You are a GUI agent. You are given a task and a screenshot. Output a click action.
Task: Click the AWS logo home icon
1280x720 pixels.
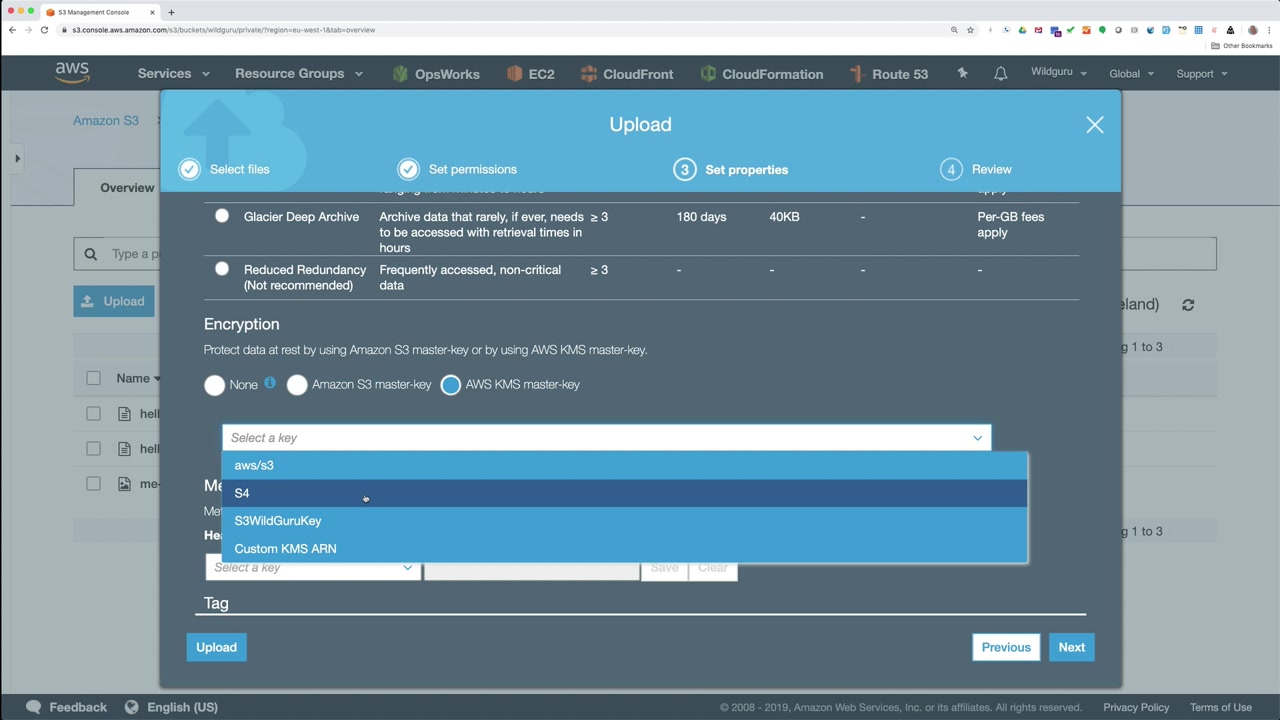(72, 73)
